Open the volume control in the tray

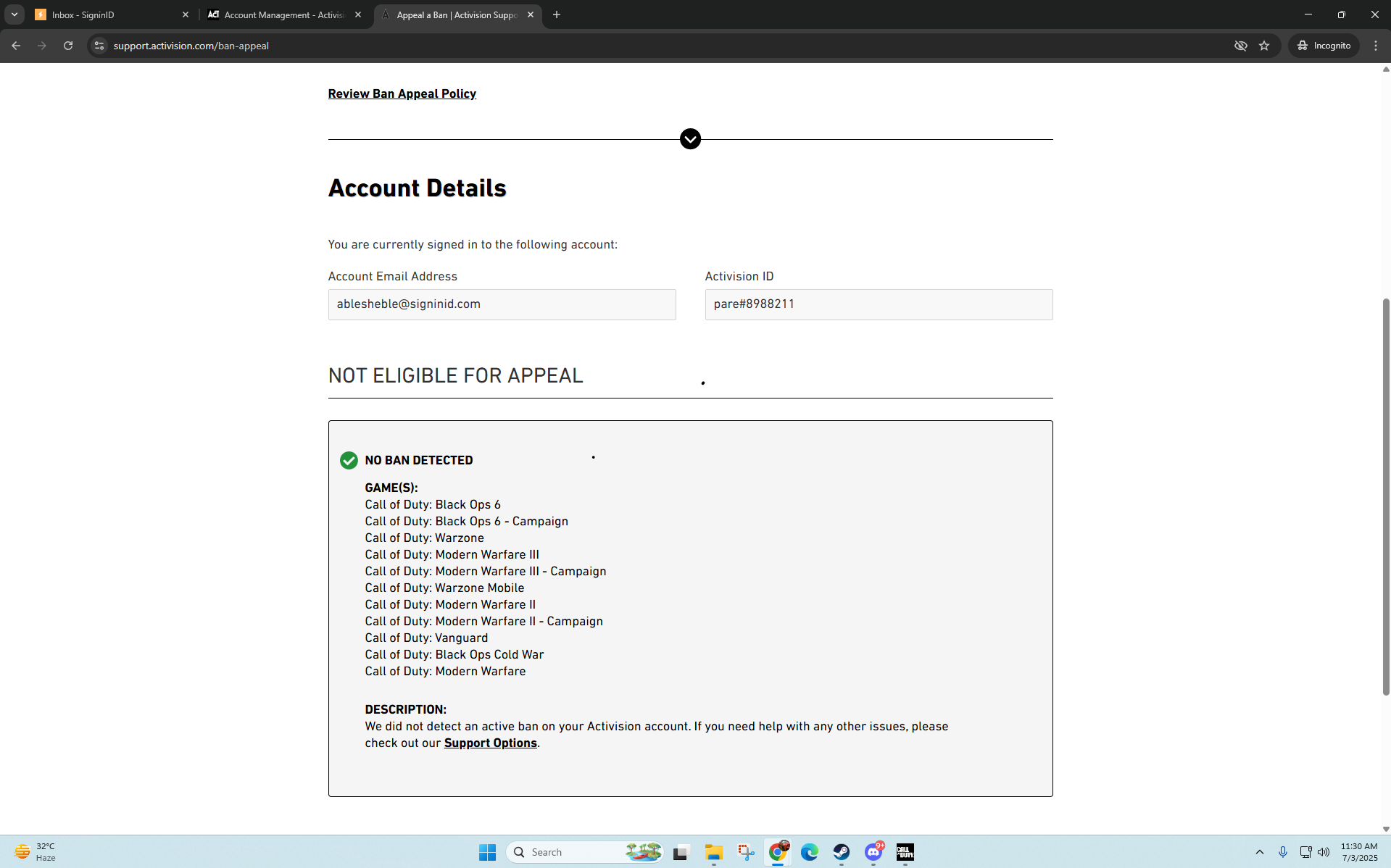(1324, 852)
